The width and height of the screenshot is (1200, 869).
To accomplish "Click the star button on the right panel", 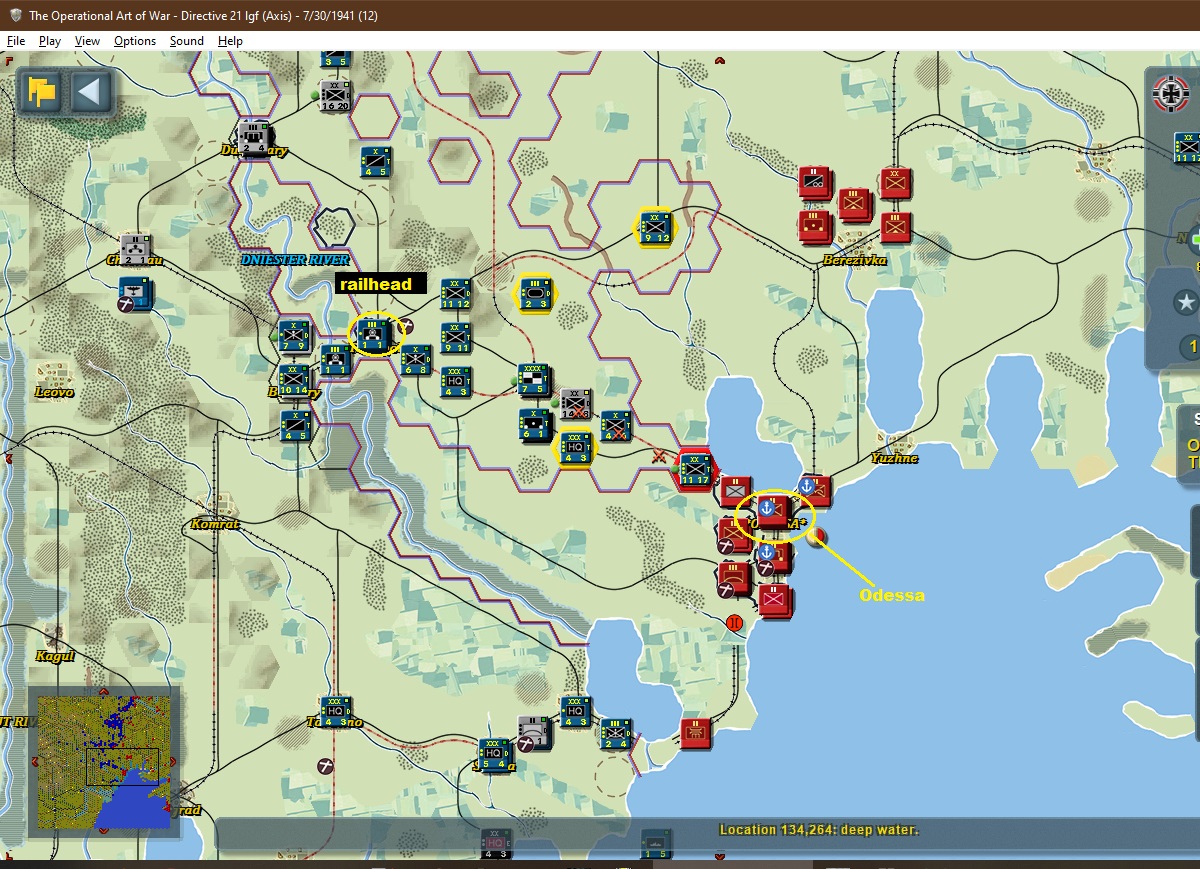I will pyautogui.click(x=1187, y=302).
